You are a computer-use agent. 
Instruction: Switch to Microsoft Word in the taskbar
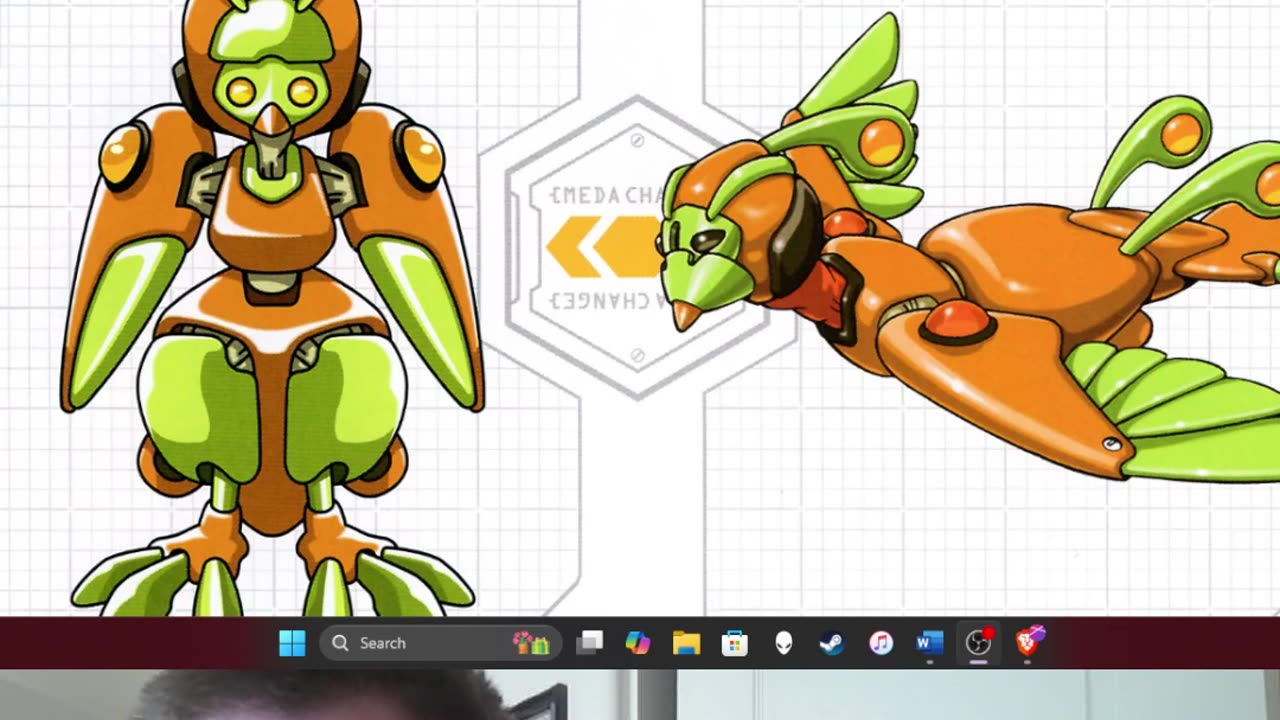tap(930, 643)
